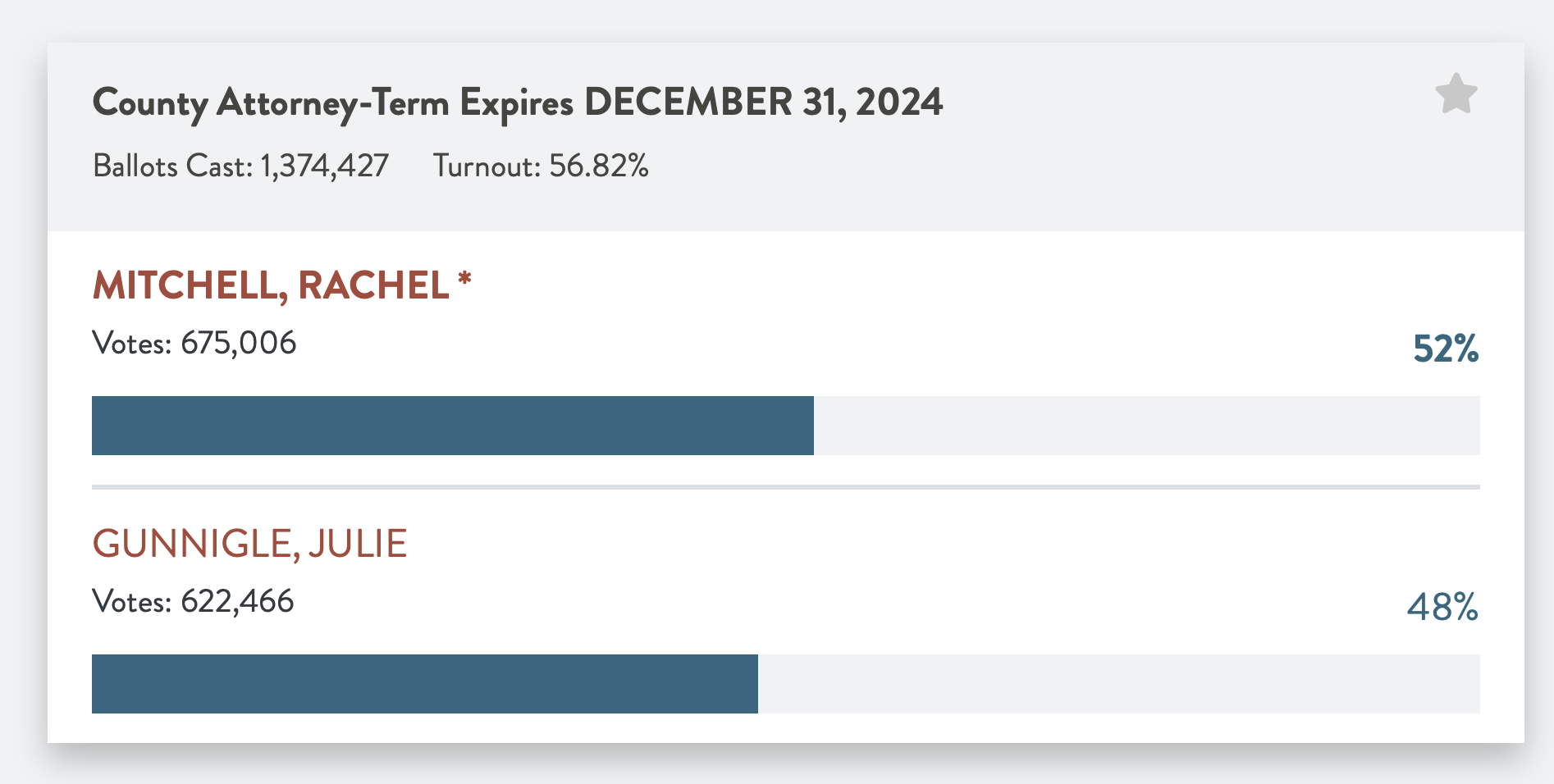Click the gray contest header area

[x=786, y=137]
